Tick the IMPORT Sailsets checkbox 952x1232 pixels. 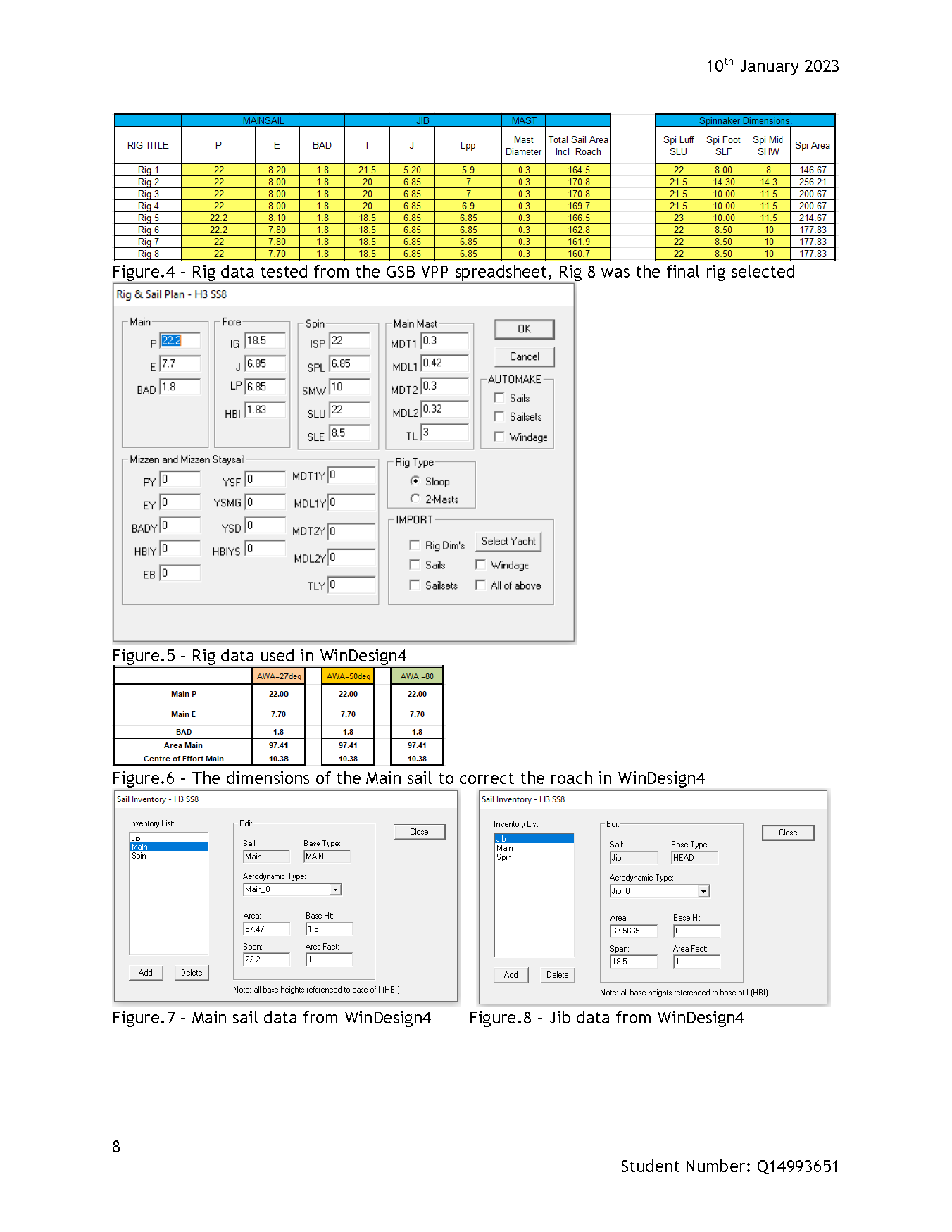[415, 585]
